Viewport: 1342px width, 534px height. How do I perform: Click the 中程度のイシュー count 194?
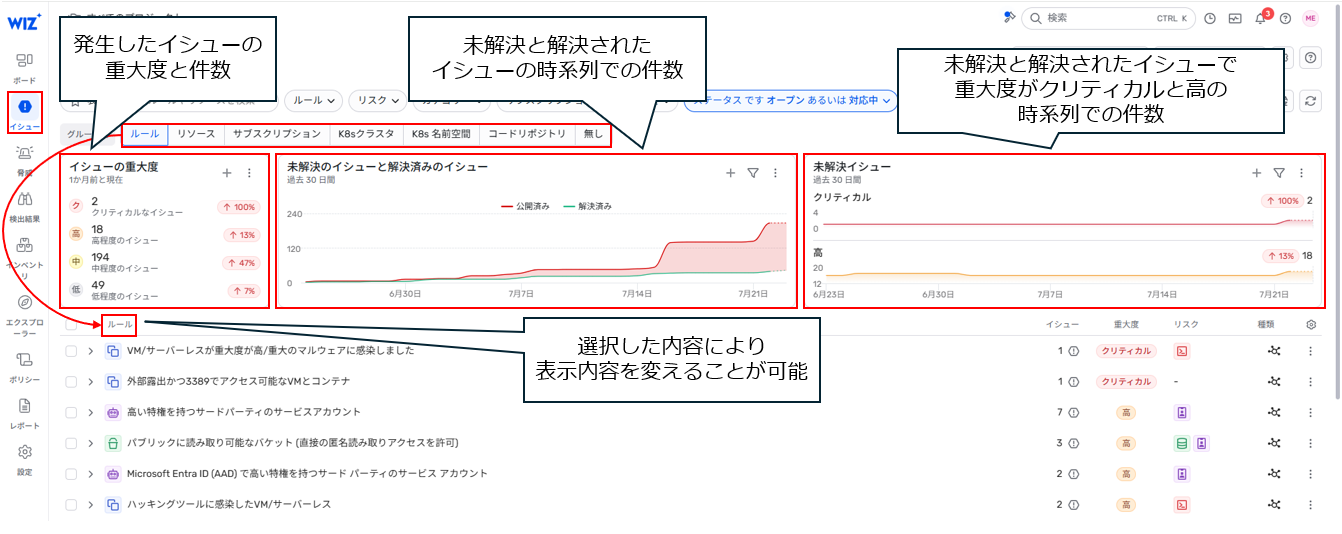[100, 257]
